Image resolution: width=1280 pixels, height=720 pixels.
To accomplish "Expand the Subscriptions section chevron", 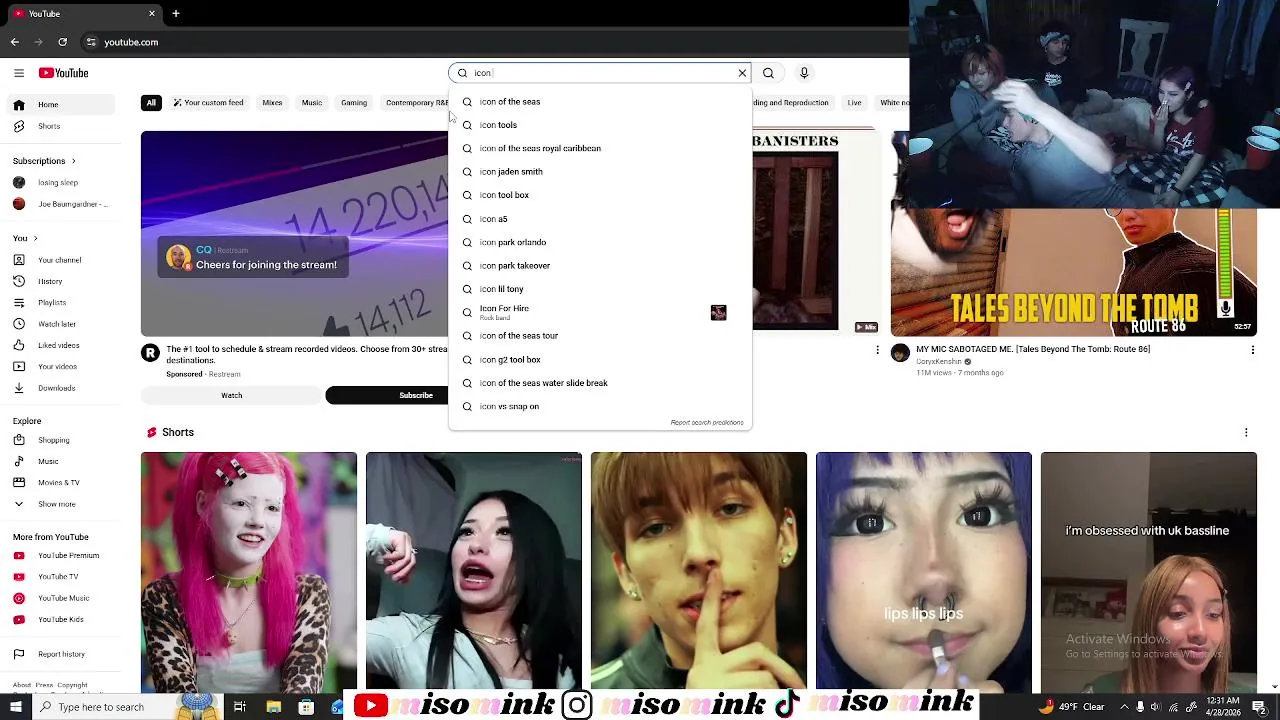I will (x=73, y=161).
